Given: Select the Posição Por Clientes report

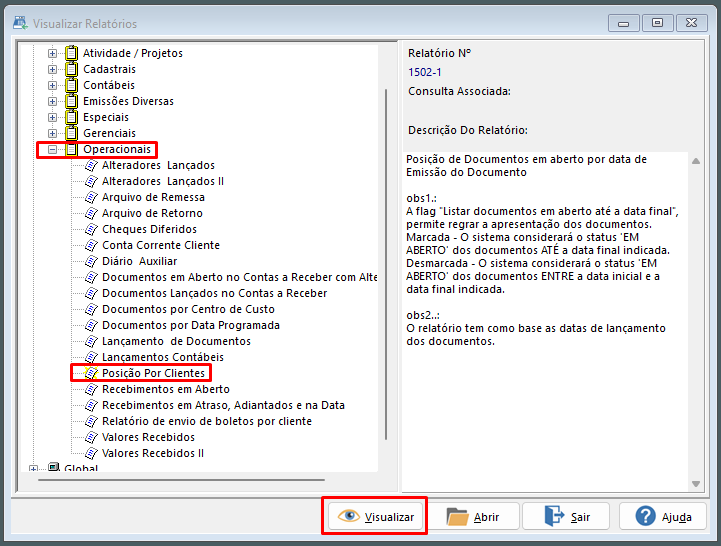Looking at the screenshot, I should [x=153, y=373].
